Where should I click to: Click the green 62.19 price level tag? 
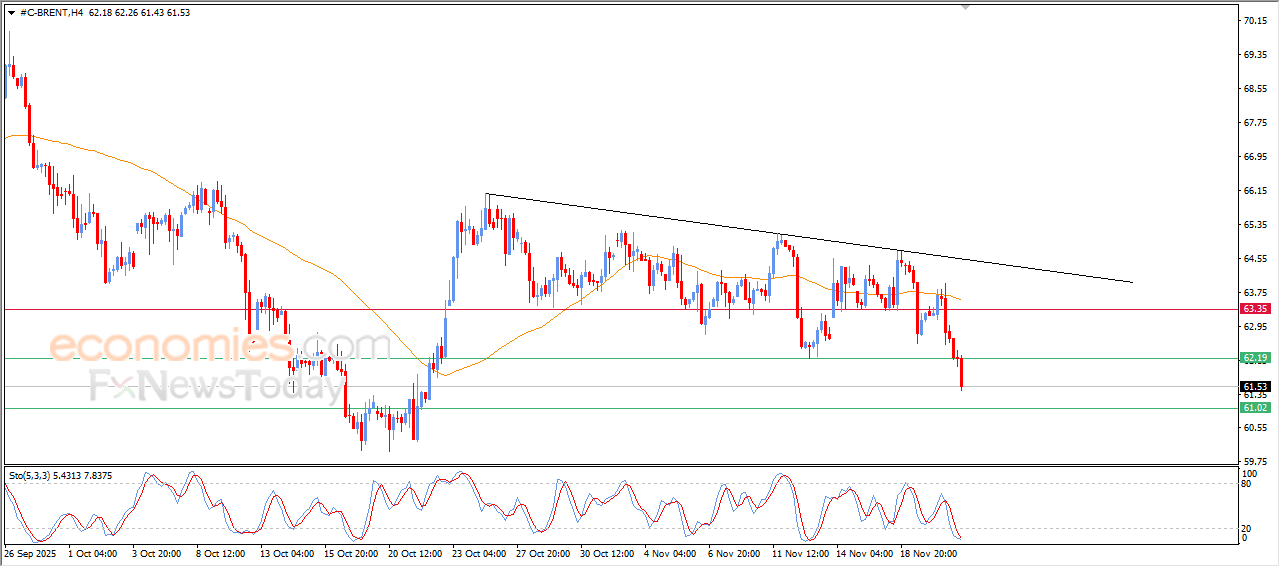pos(1254,358)
